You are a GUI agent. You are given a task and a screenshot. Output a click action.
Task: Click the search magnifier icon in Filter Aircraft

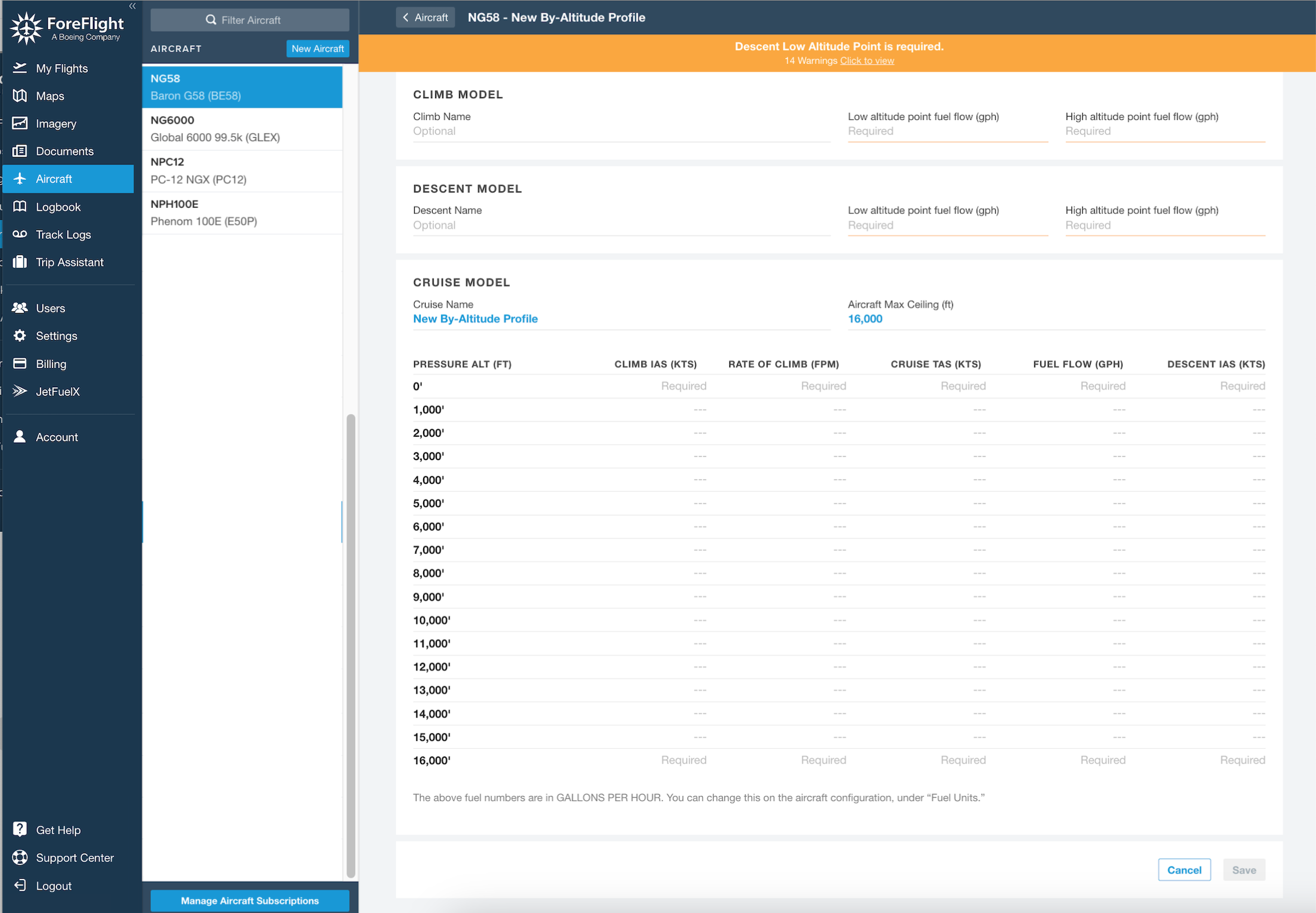(x=211, y=20)
